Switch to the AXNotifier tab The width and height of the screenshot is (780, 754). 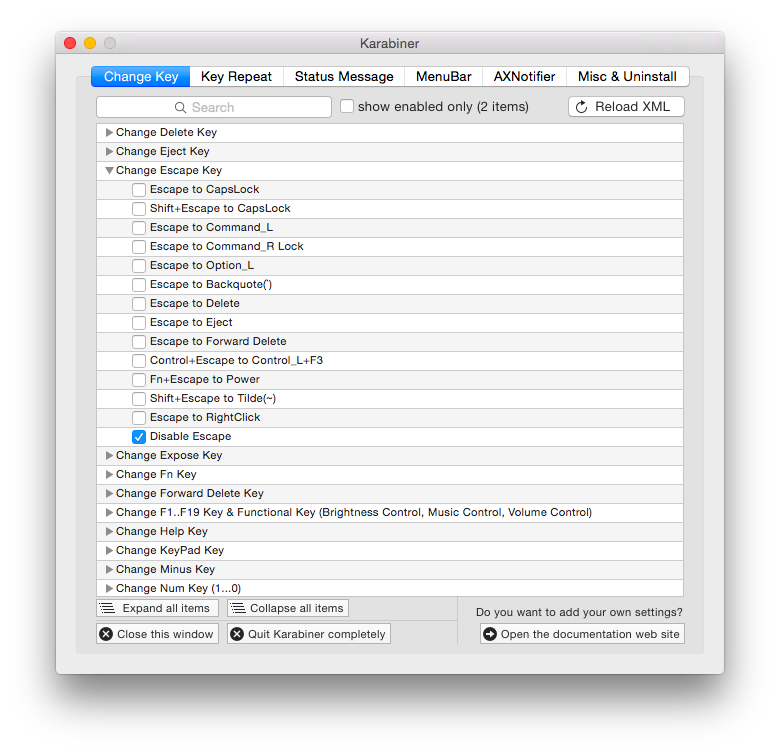pos(524,77)
